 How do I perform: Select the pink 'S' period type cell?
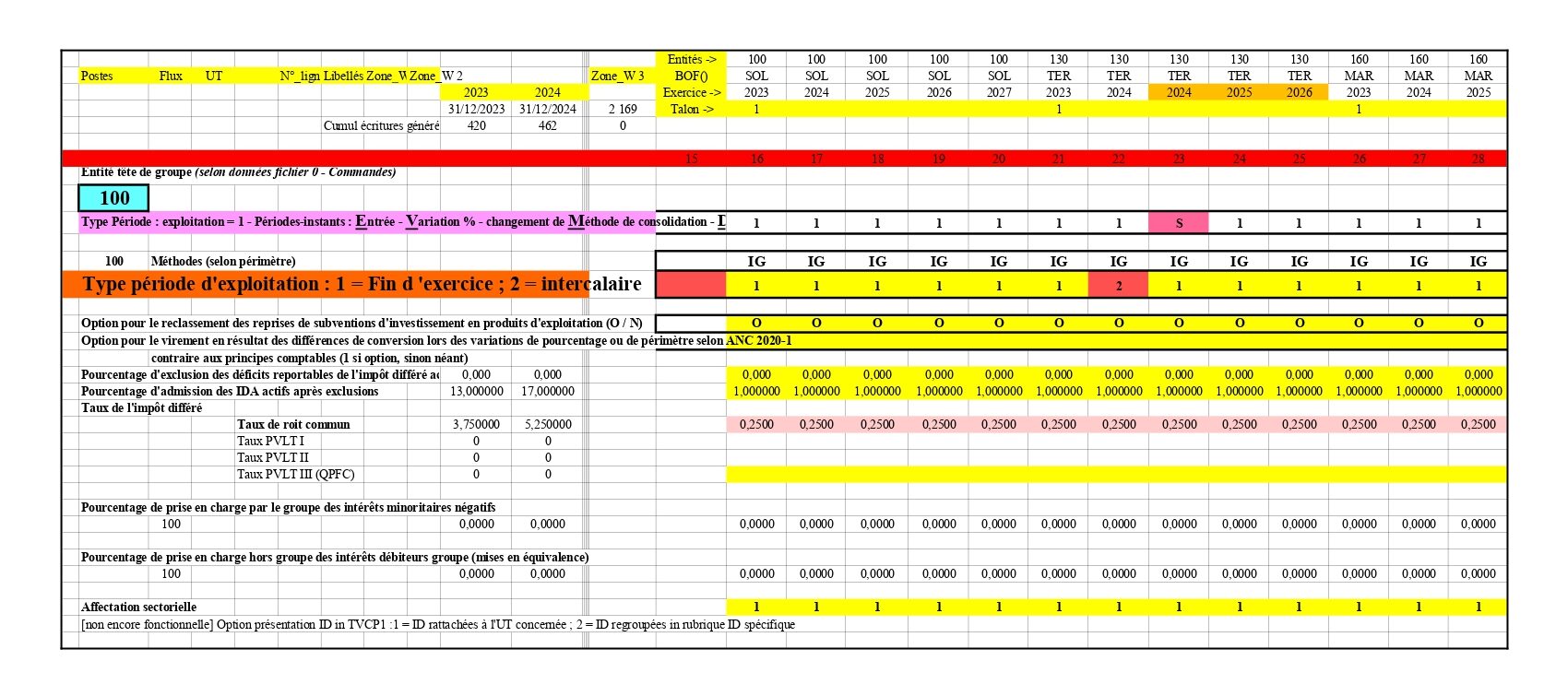(1179, 222)
